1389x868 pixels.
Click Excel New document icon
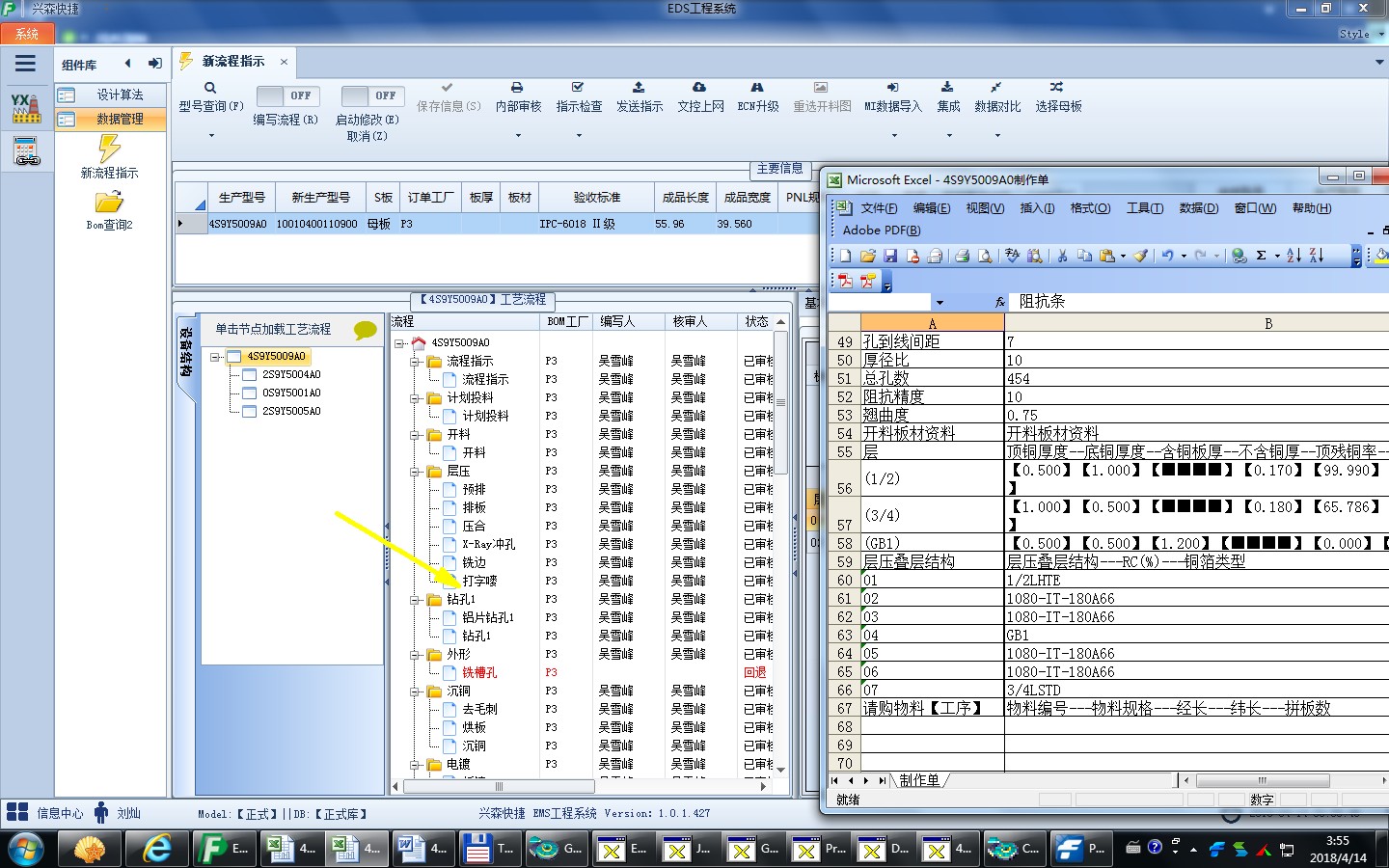point(845,256)
